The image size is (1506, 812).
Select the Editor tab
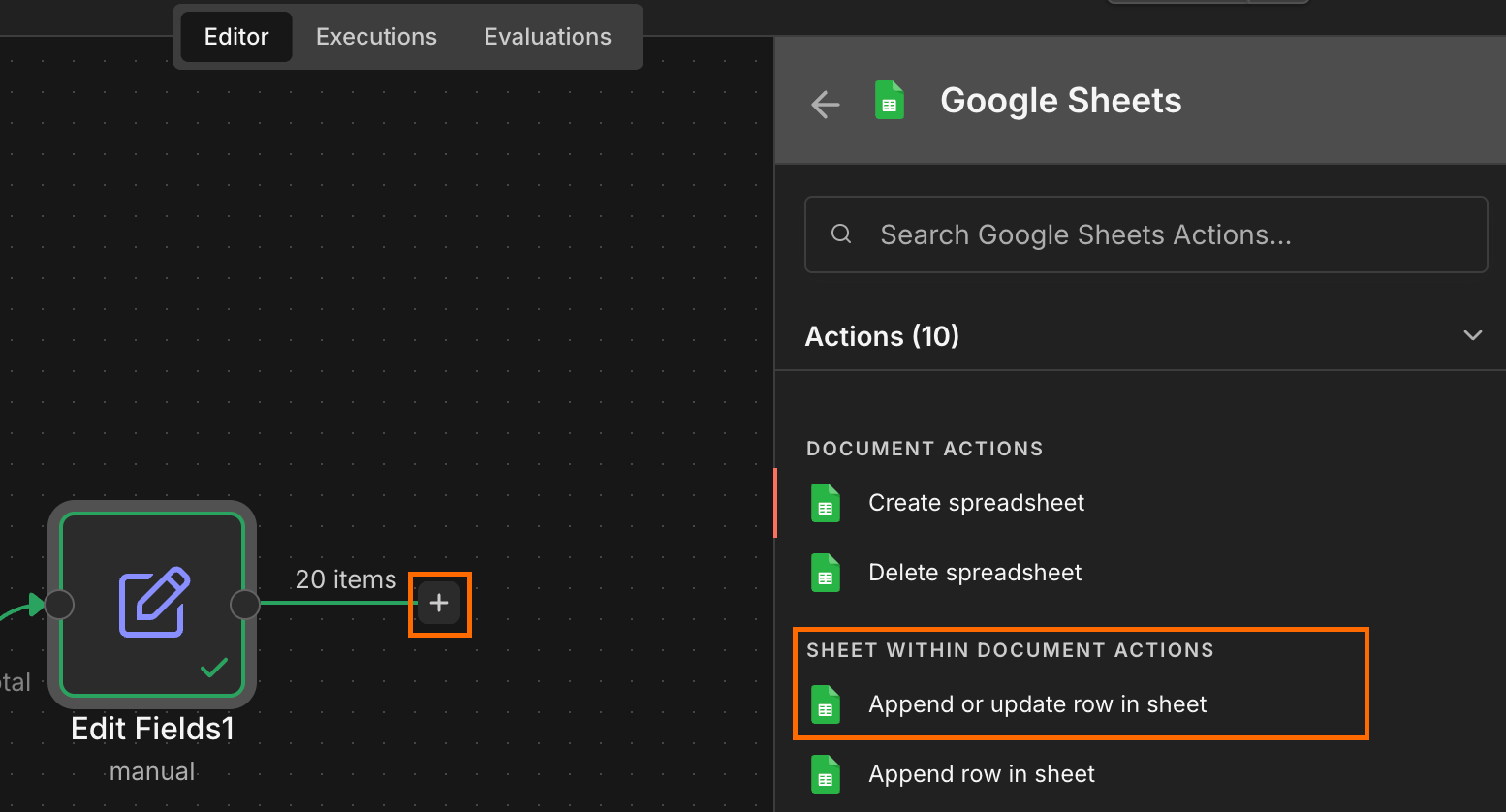click(x=235, y=36)
